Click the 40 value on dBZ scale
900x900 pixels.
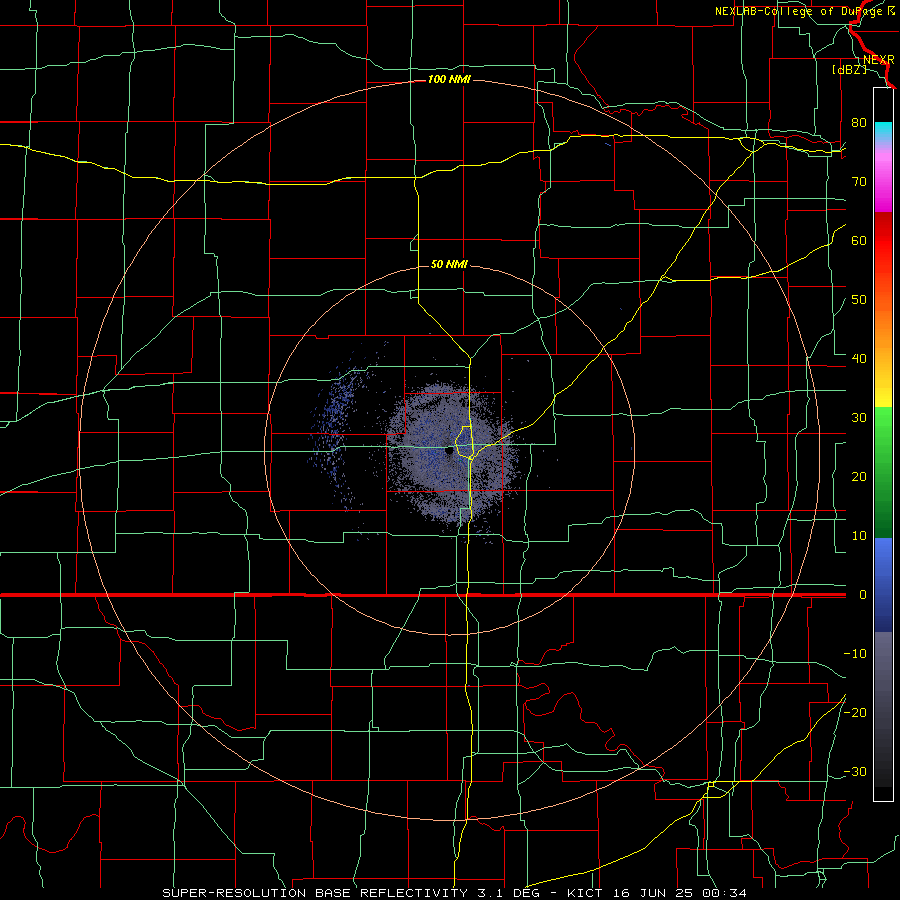coord(859,359)
